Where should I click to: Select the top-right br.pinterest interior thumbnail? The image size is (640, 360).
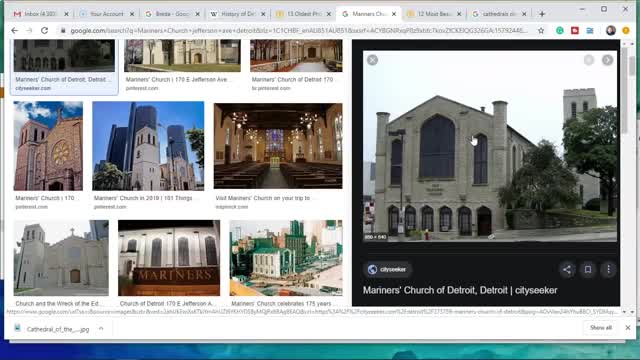(296, 56)
